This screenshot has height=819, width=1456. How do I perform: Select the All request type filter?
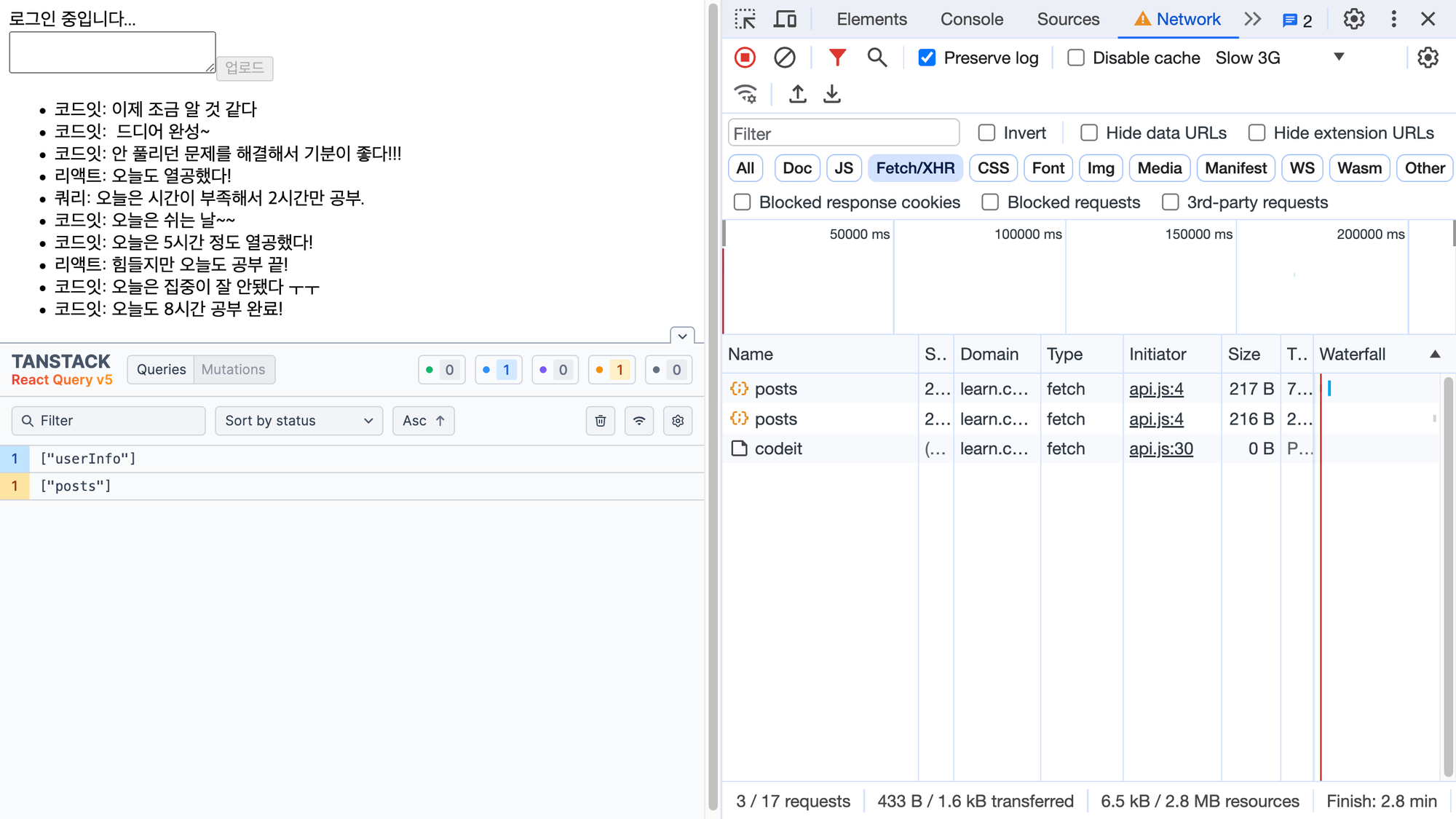coord(745,168)
